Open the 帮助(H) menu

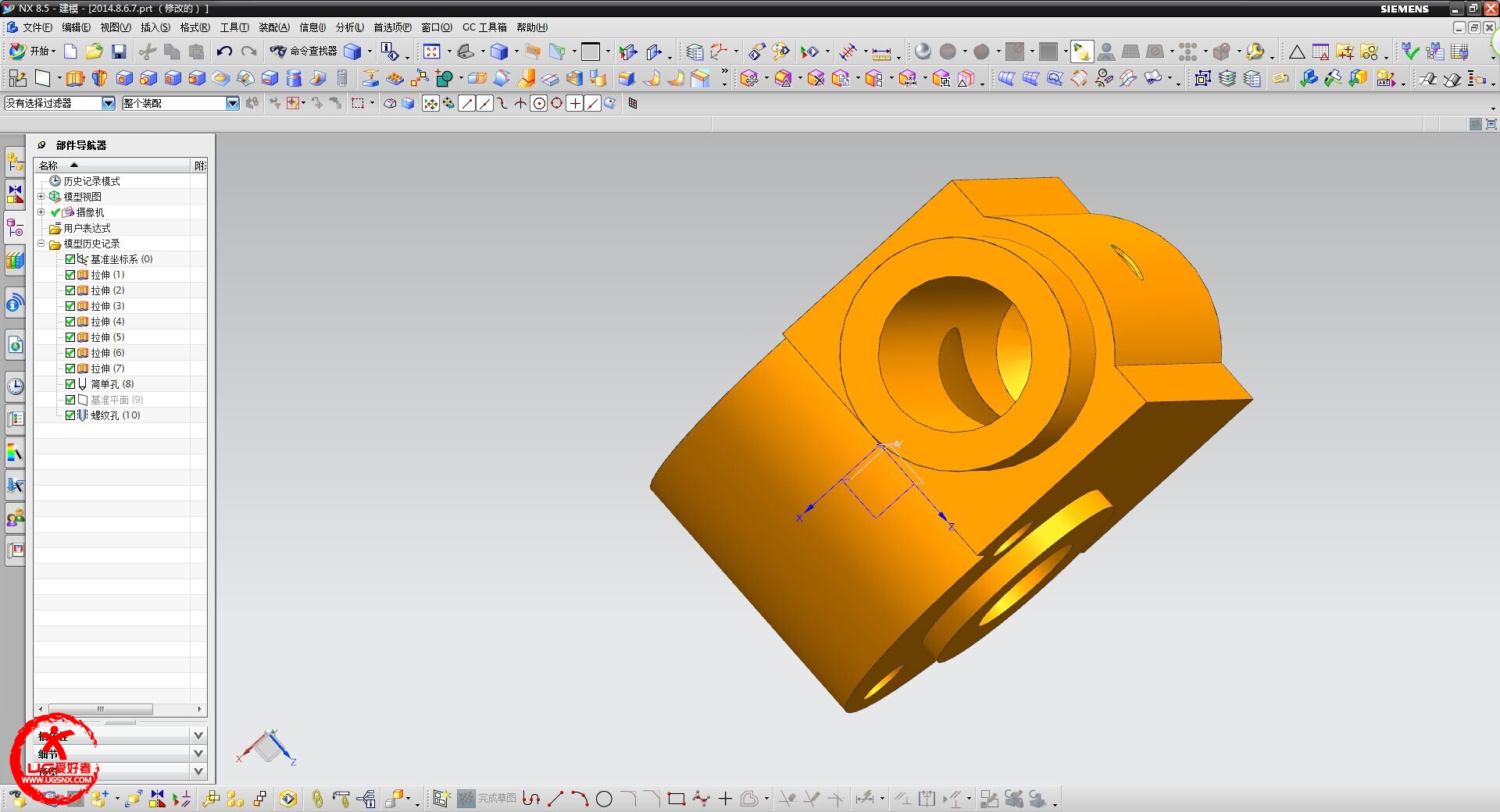pos(531,27)
